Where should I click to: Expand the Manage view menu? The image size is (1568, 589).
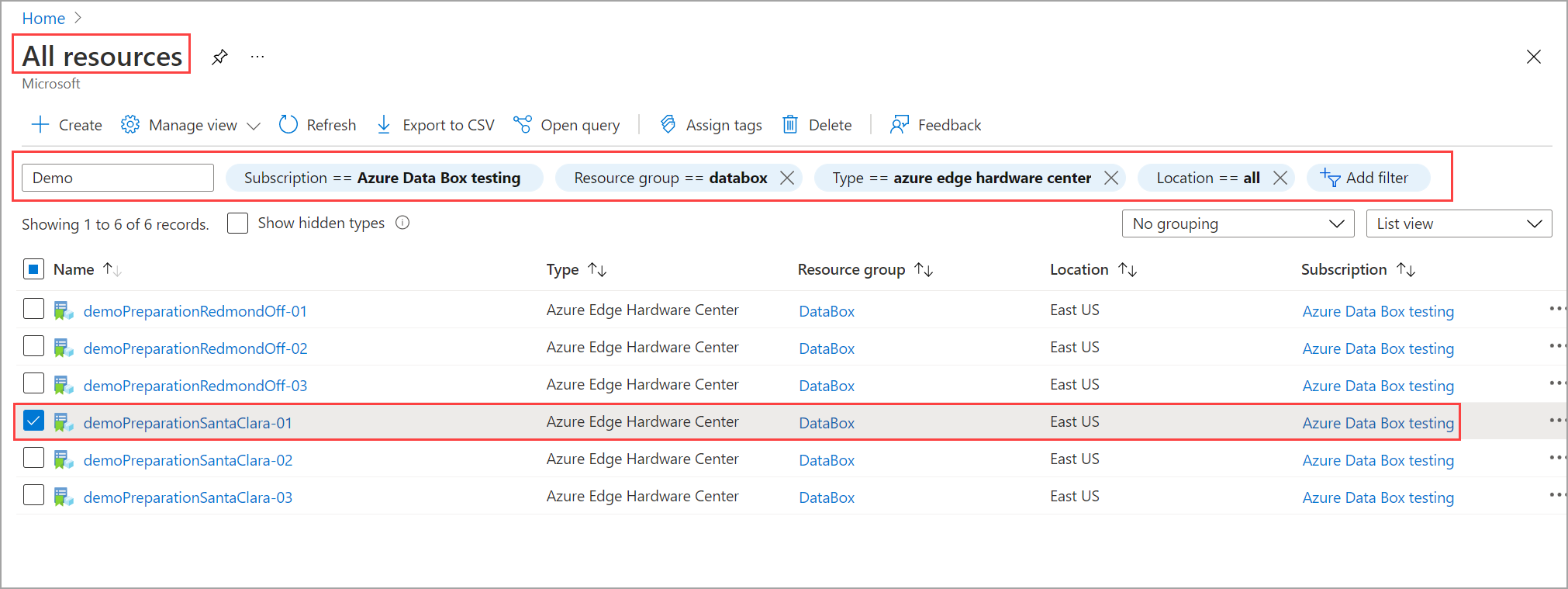191,125
